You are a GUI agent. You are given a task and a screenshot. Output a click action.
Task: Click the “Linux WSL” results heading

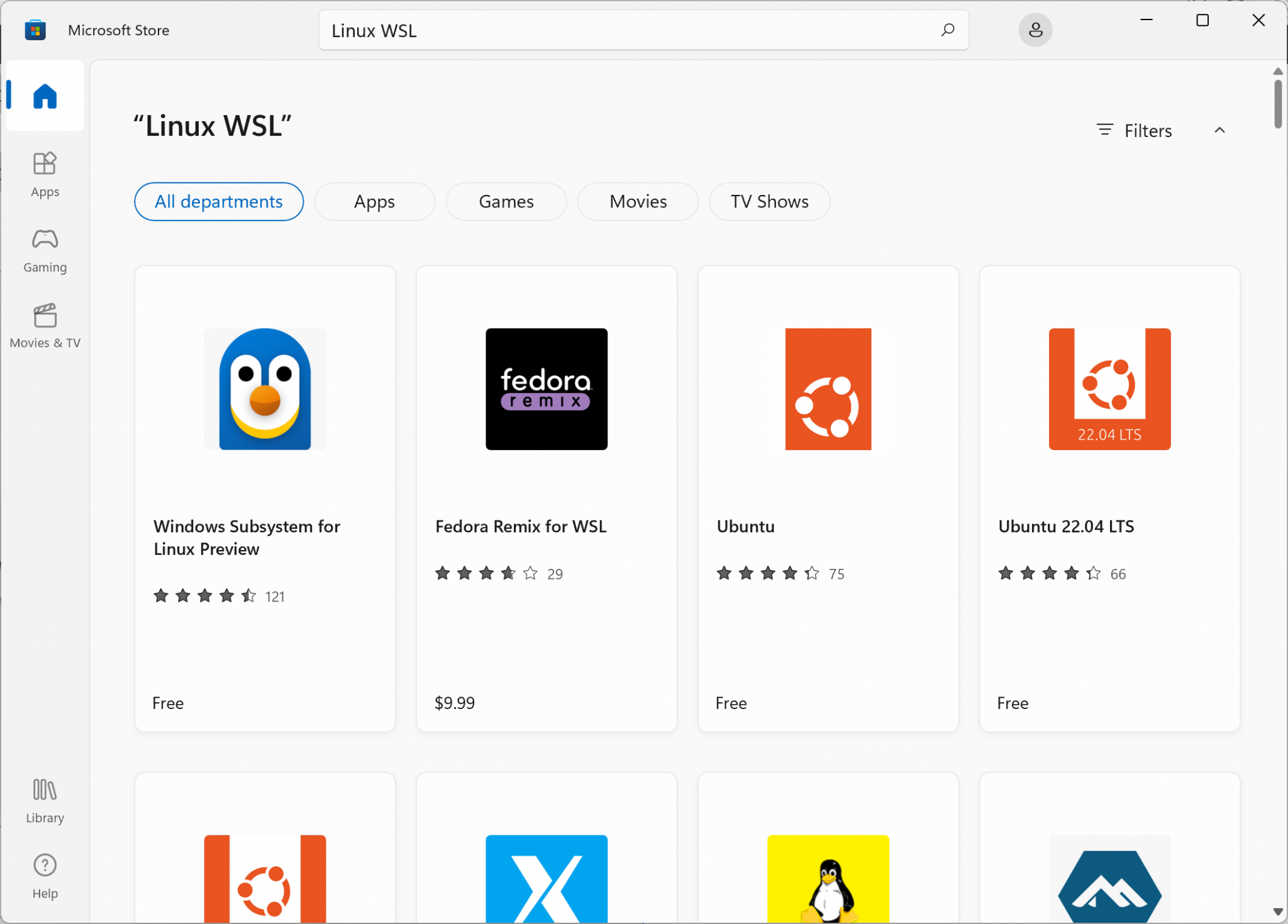point(212,126)
